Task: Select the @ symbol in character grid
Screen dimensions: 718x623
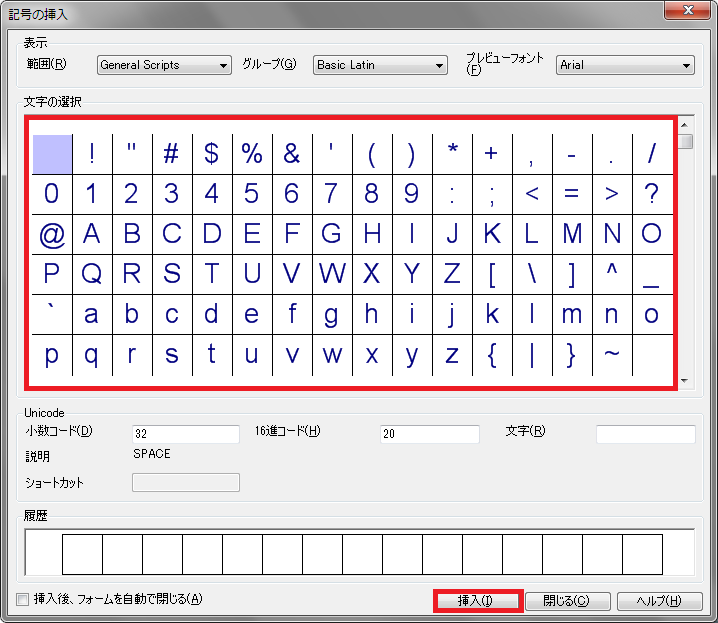Action: tap(52, 234)
